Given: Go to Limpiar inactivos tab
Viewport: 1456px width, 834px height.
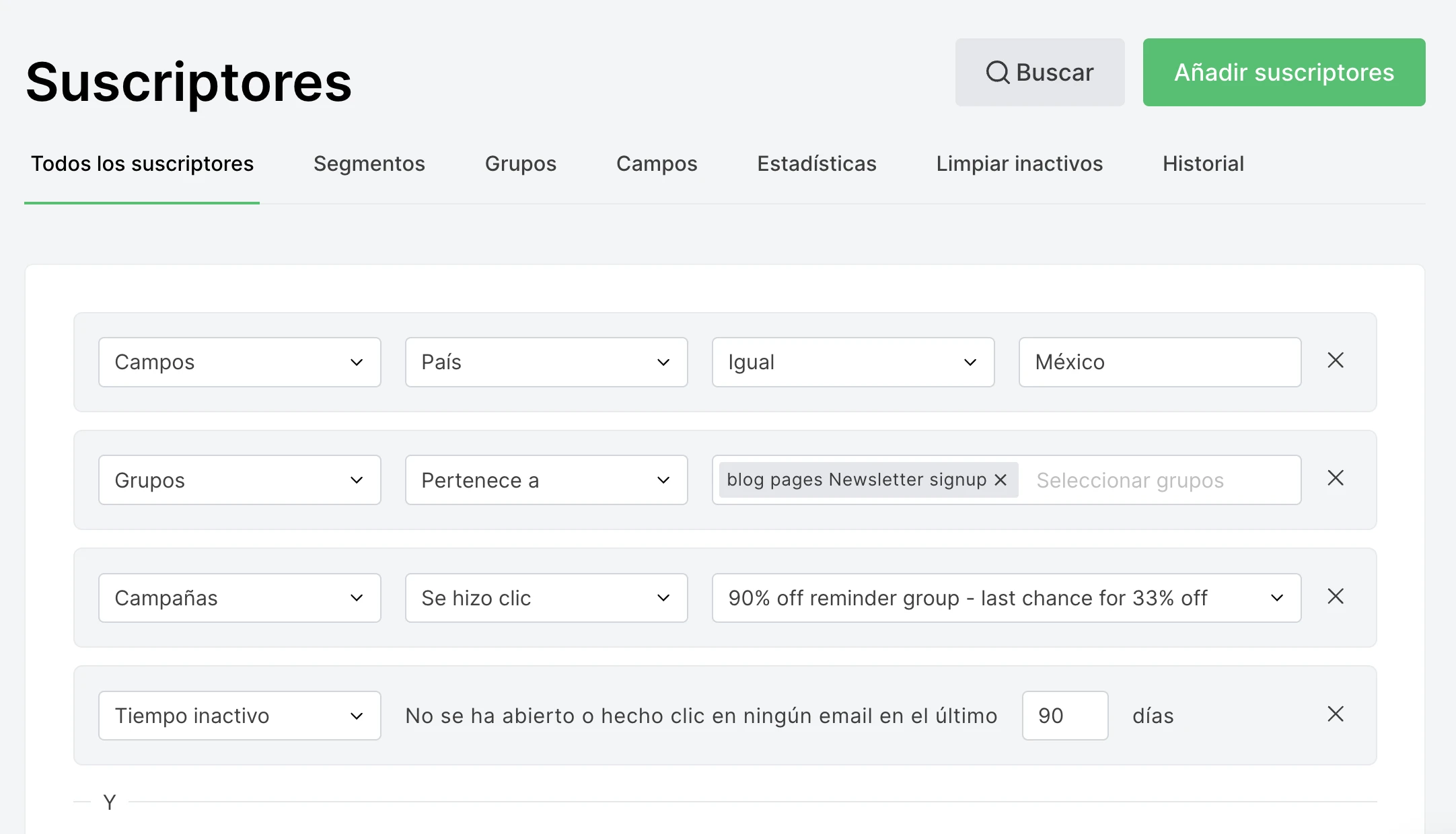Looking at the screenshot, I should 1019,163.
